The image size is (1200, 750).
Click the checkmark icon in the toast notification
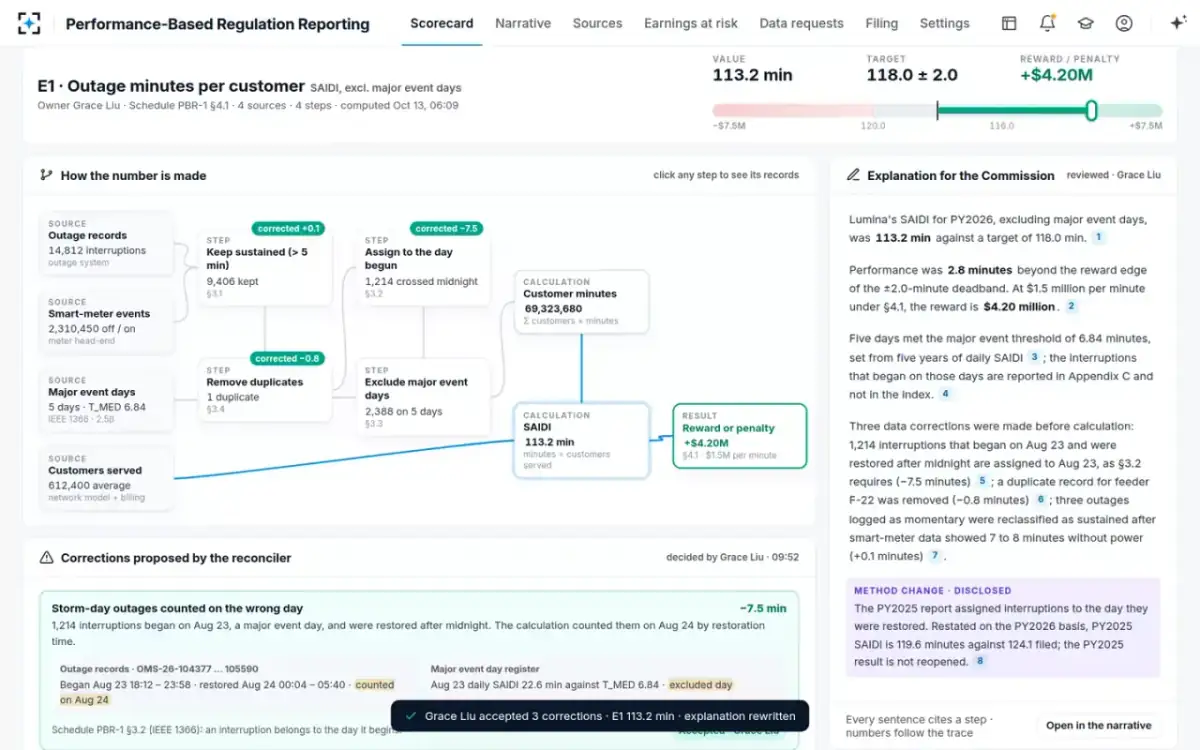[x=411, y=716]
